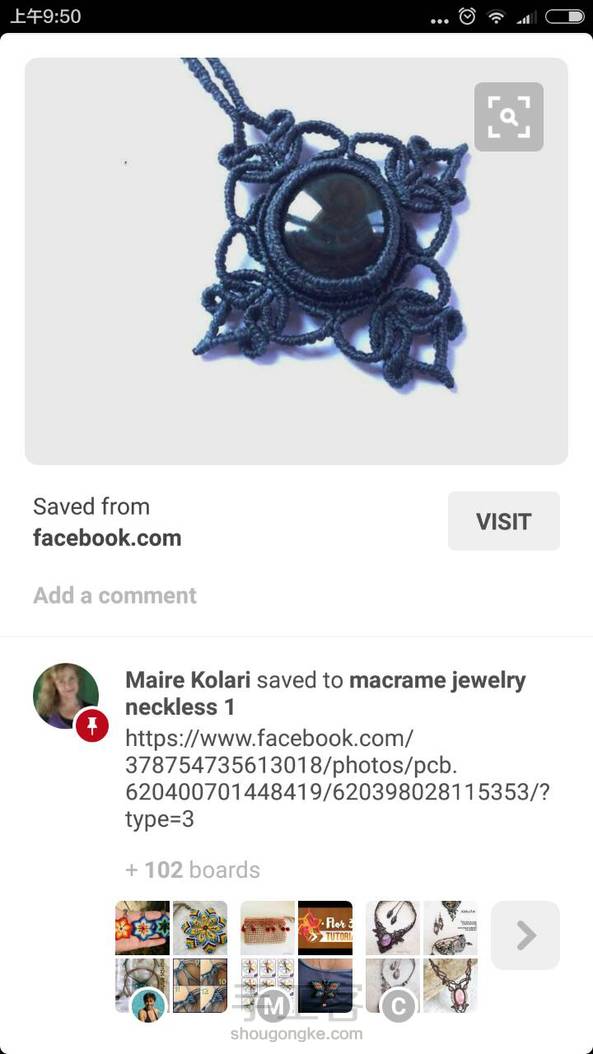Show the + 102 boards list
Image resolution: width=593 pixels, height=1054 pixels.
(x=192, y=870)
